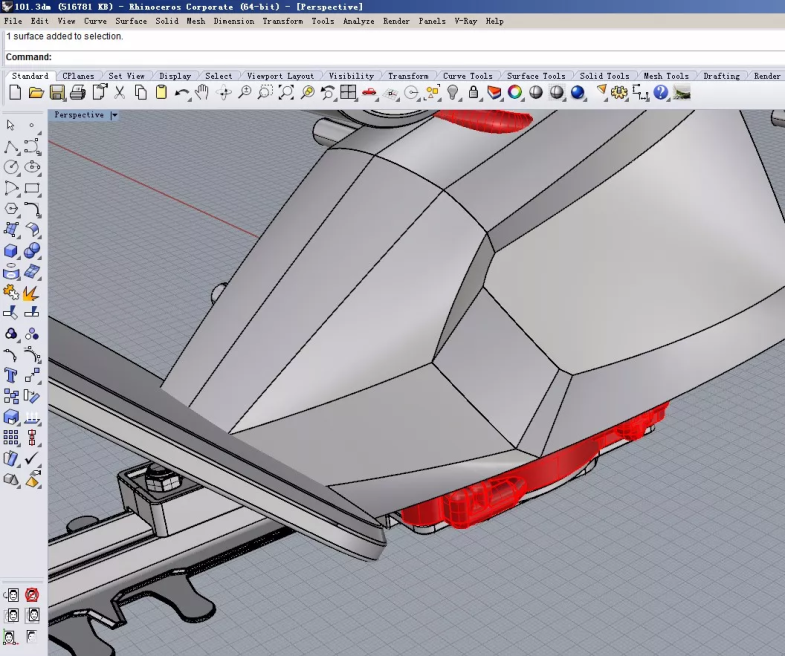Open the Print icon
The image size is (785, 656).
[78, 93]
